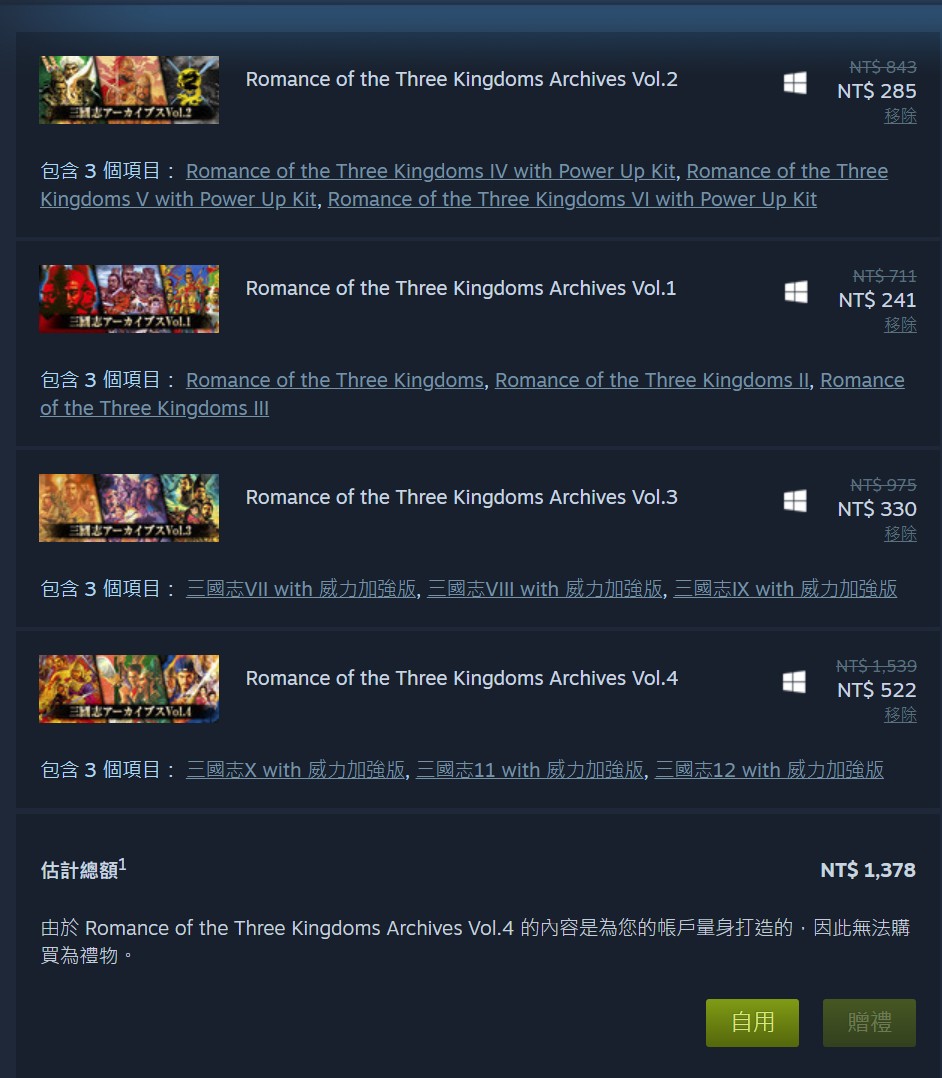Open 三國志VIII with 威力加強版 link
The image size is (942, 1078).
(x=545, y=588)
